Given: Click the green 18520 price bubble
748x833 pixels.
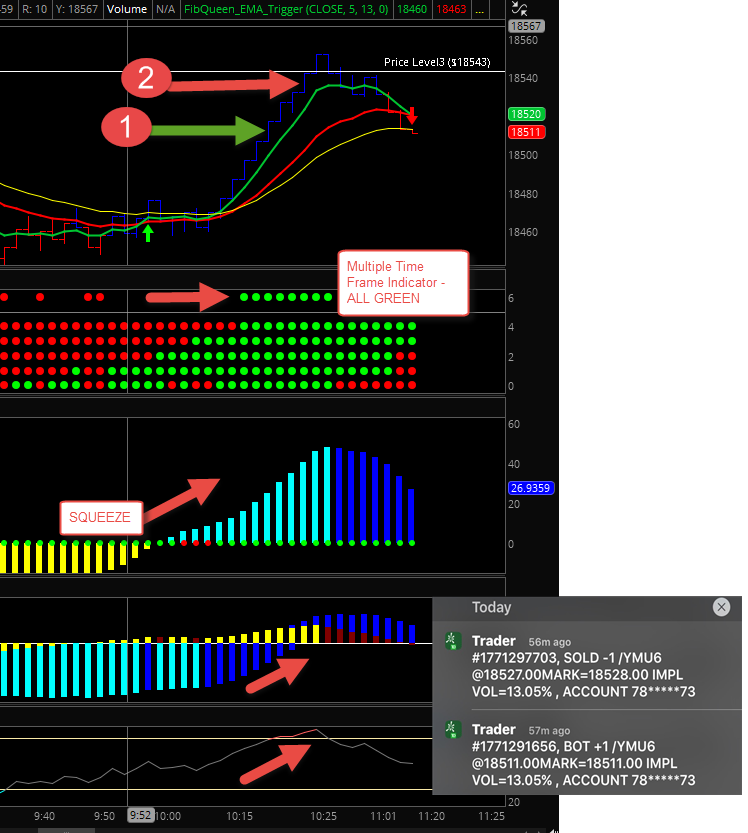Looking at the screenshot, I should (526, 114).
